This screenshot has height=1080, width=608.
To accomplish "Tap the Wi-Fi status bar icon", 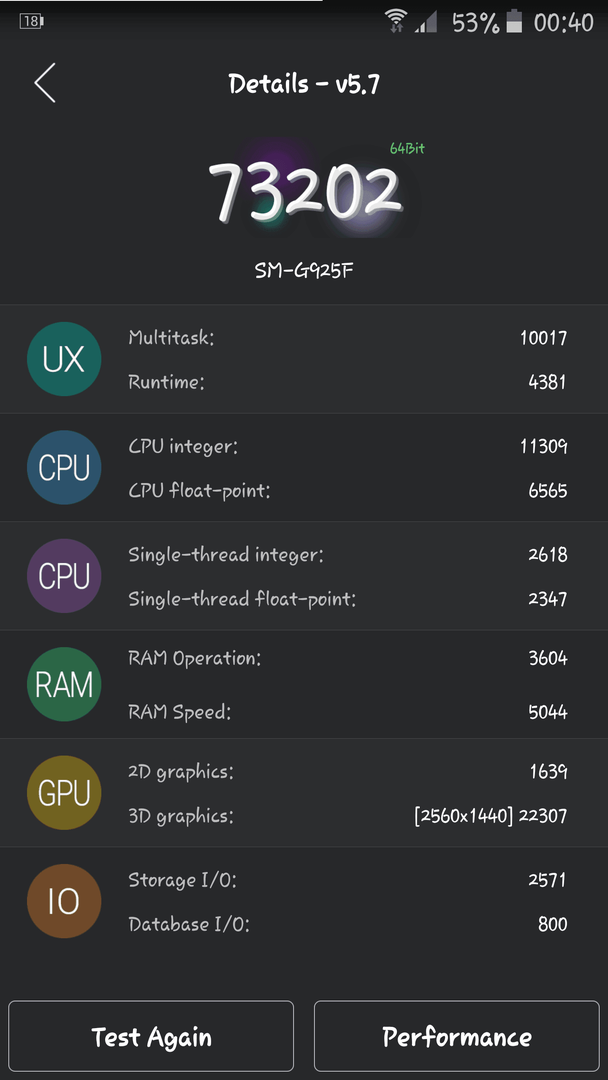I will (x=396, y=21).
